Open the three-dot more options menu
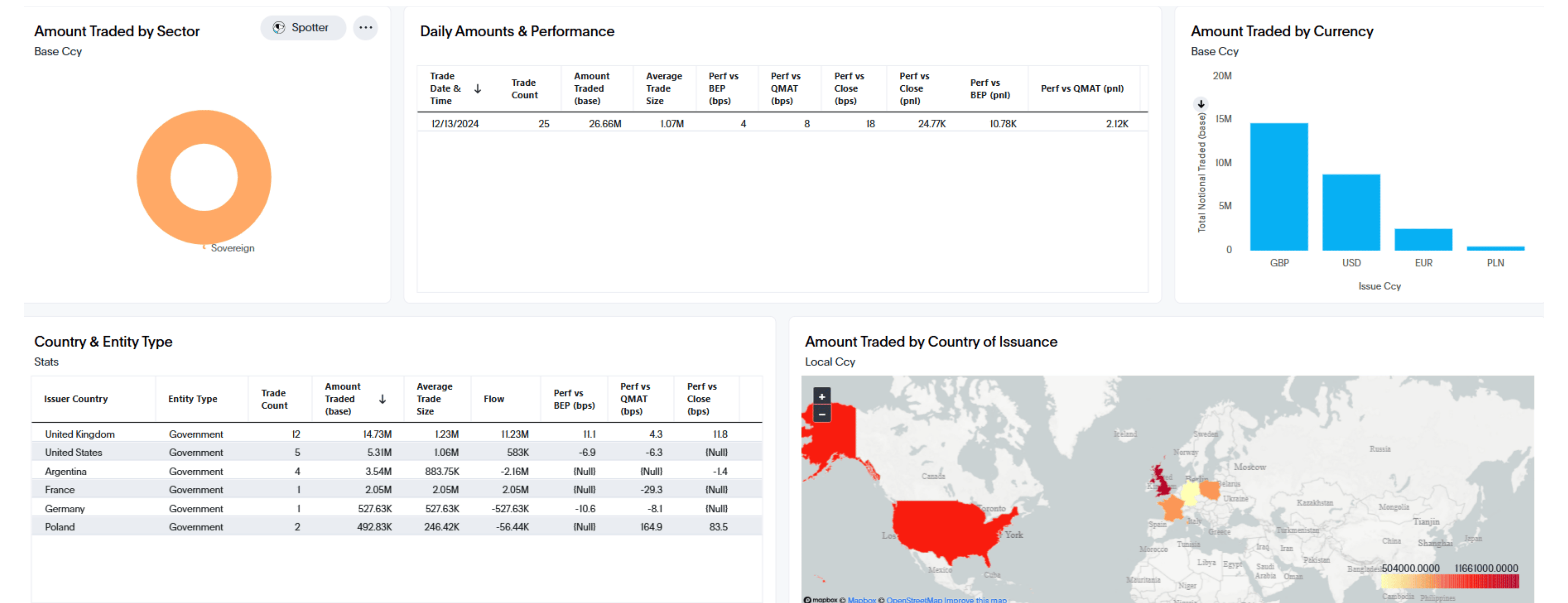Viewport: 1568px width, 603px height. (x=365, y=27)
